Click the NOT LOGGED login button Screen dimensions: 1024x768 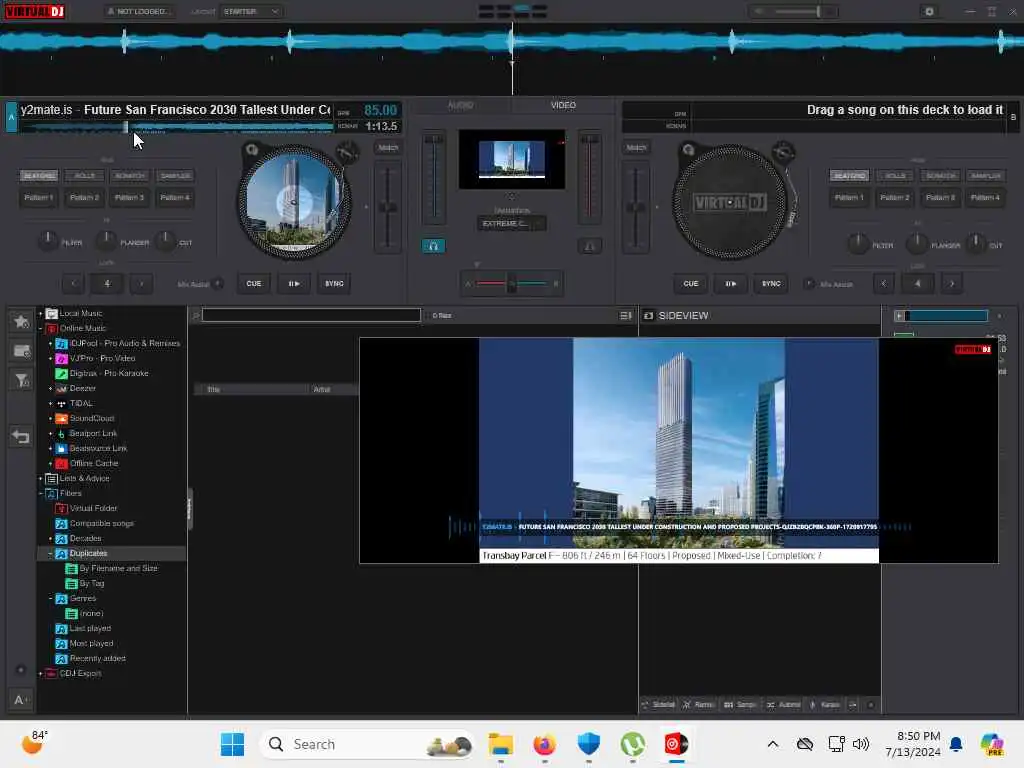[139, 11]
